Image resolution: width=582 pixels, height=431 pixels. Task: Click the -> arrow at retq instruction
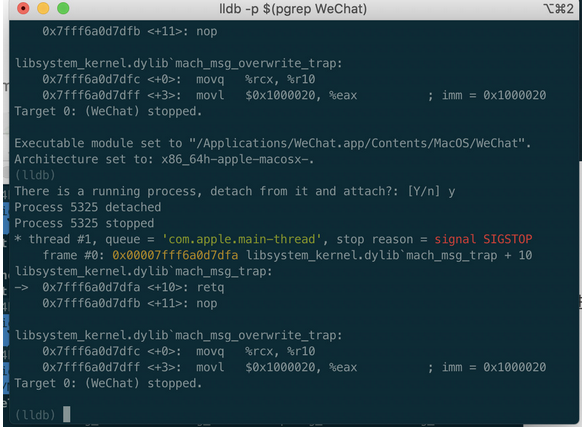click(22, 287)
